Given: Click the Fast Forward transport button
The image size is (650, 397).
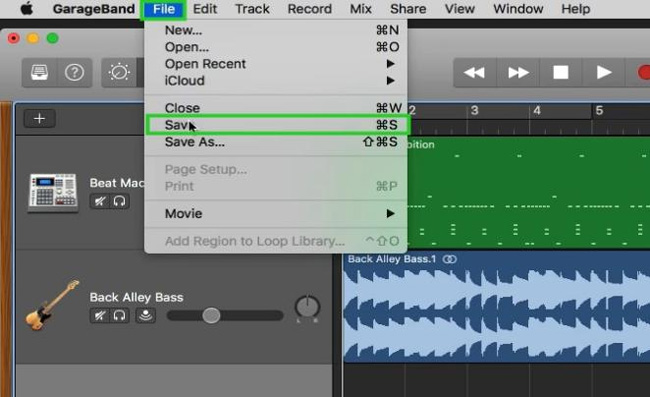Looking at the screenshot, I should pos(518,73).
